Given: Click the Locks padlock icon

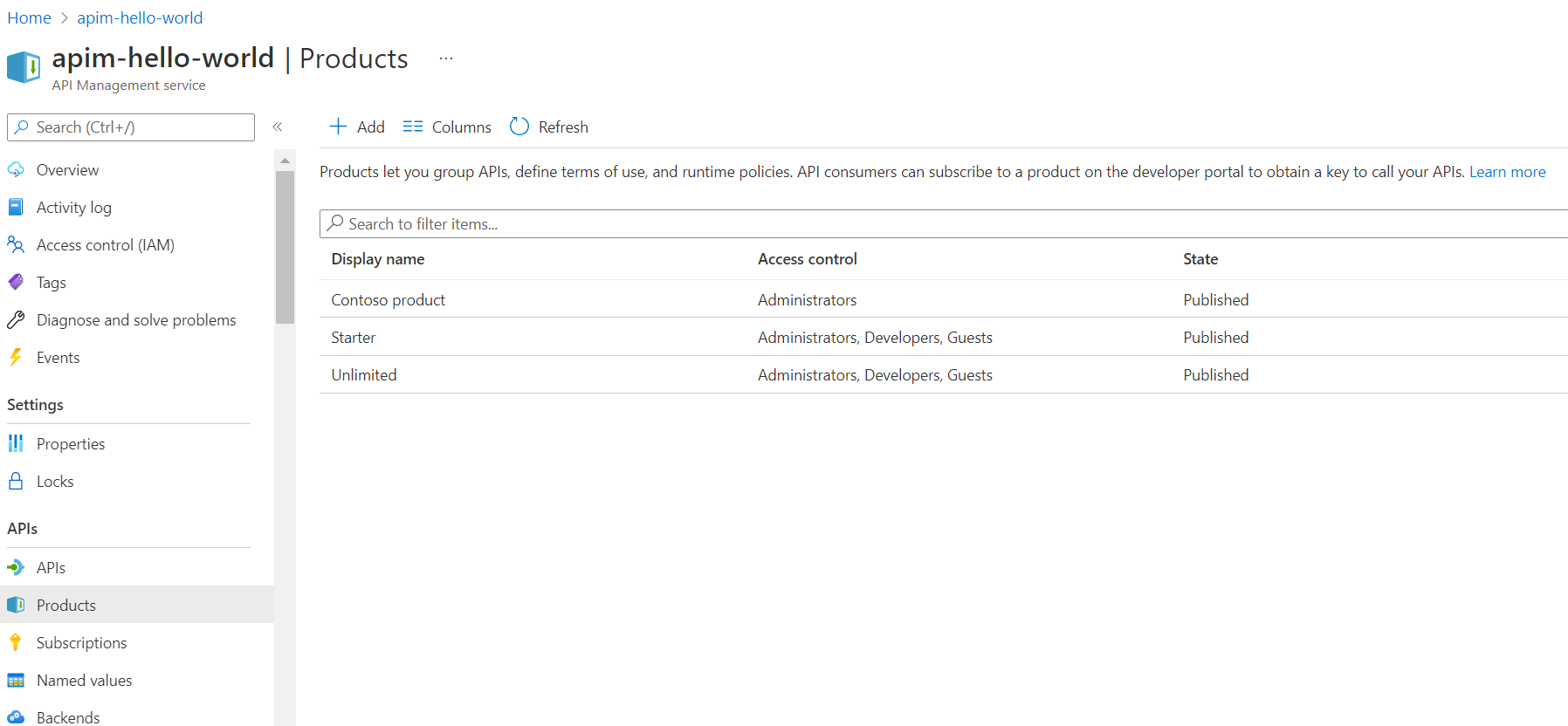Looking at the screenshot, I should point(16,482).
